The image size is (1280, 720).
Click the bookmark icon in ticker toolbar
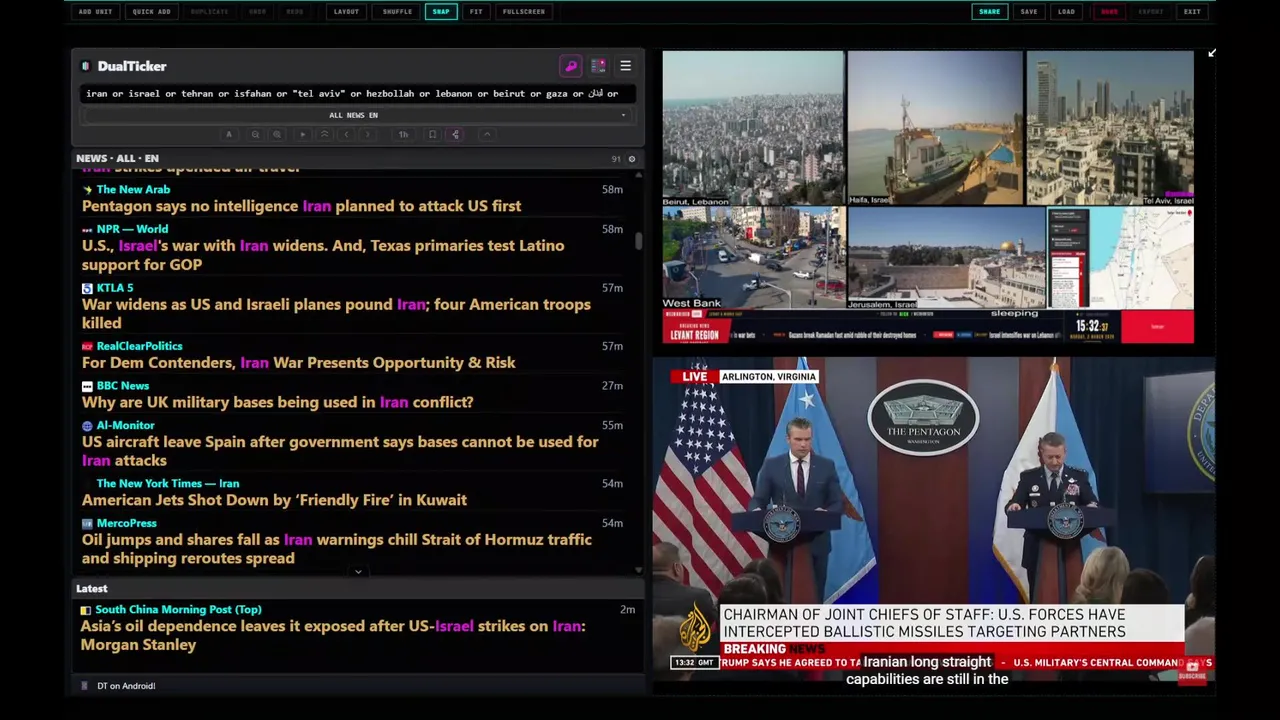[432, 134]
